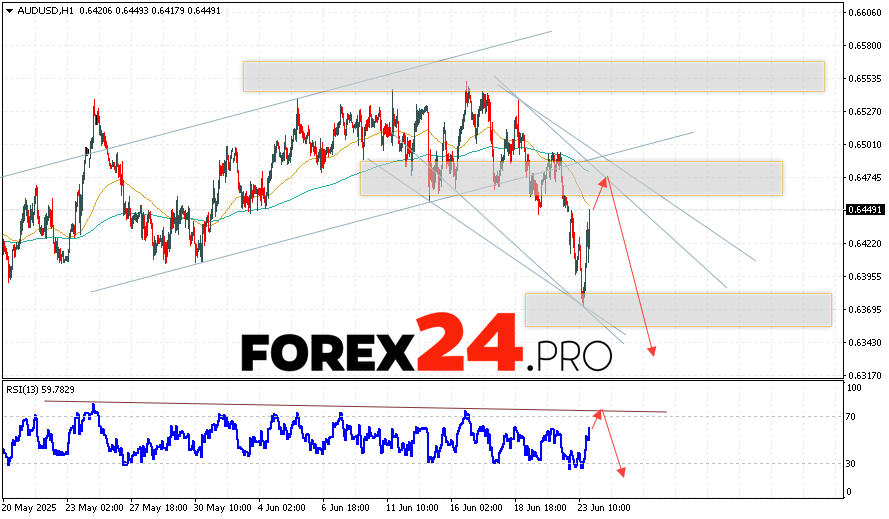The height and width of the screenshot is (519, 889).
Task: Click the 20 May 2025 date label
Action: coord(30,507)
